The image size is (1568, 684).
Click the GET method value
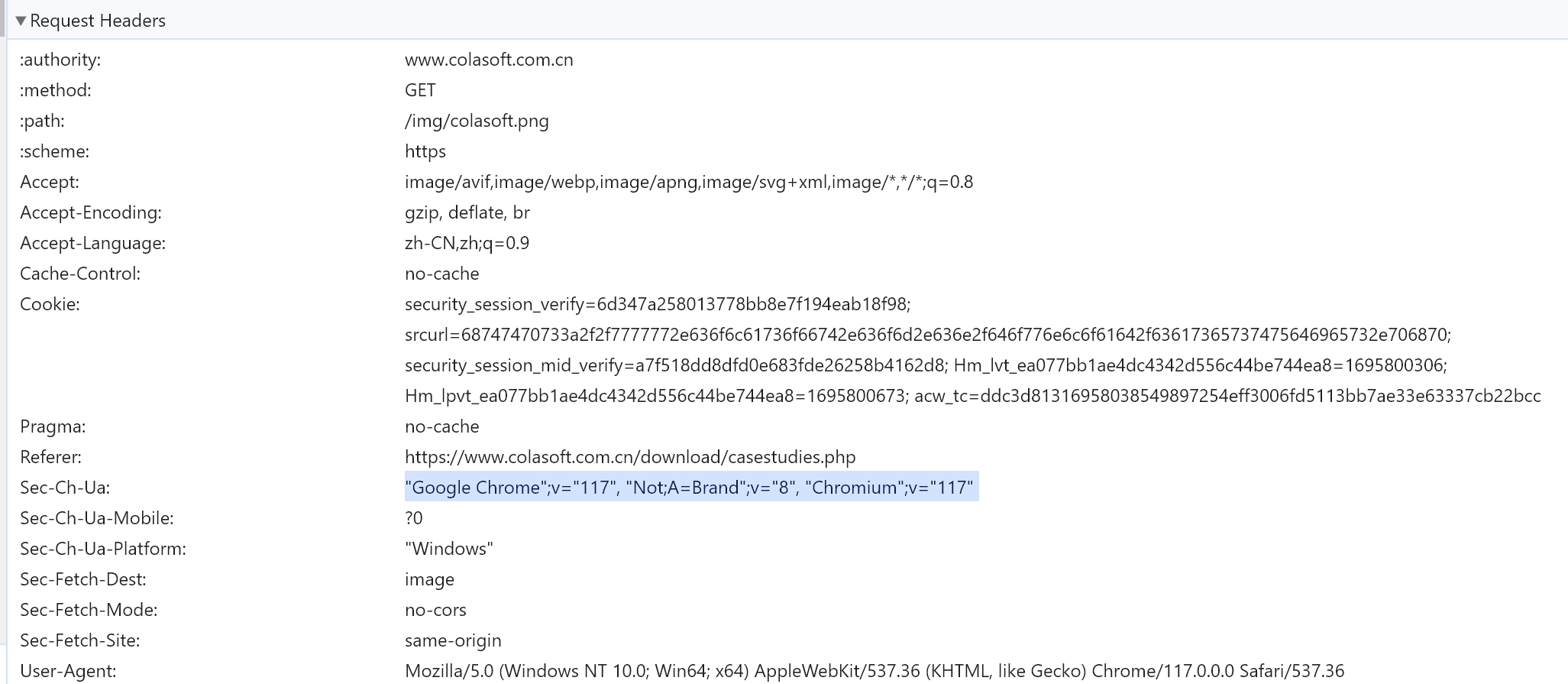tap(420, 90)
